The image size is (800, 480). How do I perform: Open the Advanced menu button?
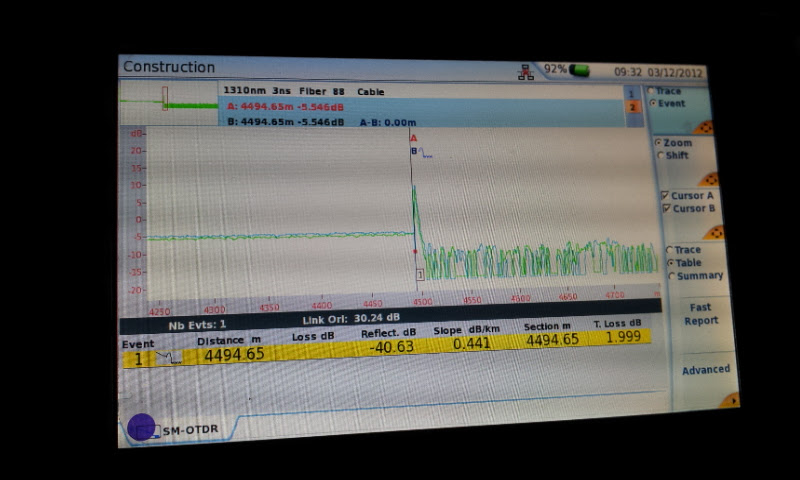706,370
